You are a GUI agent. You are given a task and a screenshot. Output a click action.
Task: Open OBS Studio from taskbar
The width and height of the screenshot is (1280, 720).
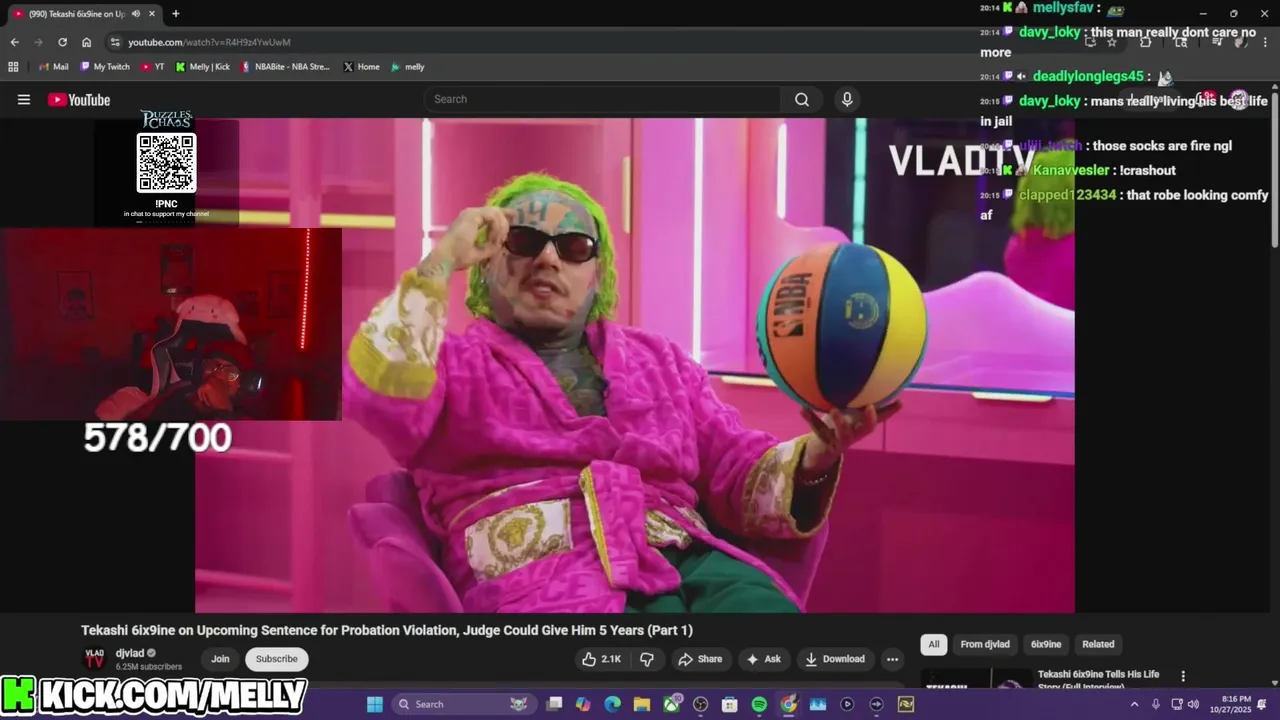click(701, 704)
